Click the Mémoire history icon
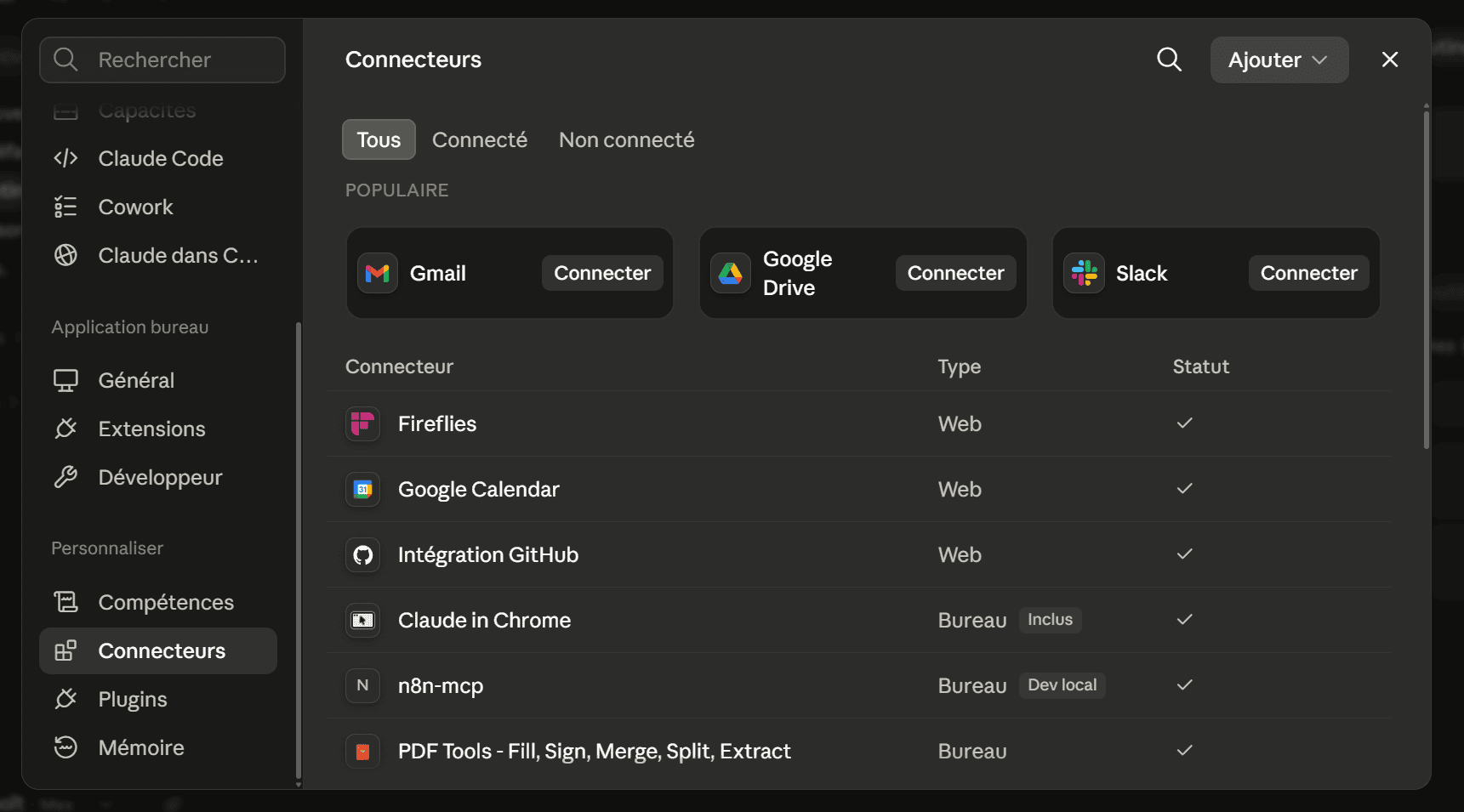The height and width of the screenshot is (812, 1464). (66, 747)
